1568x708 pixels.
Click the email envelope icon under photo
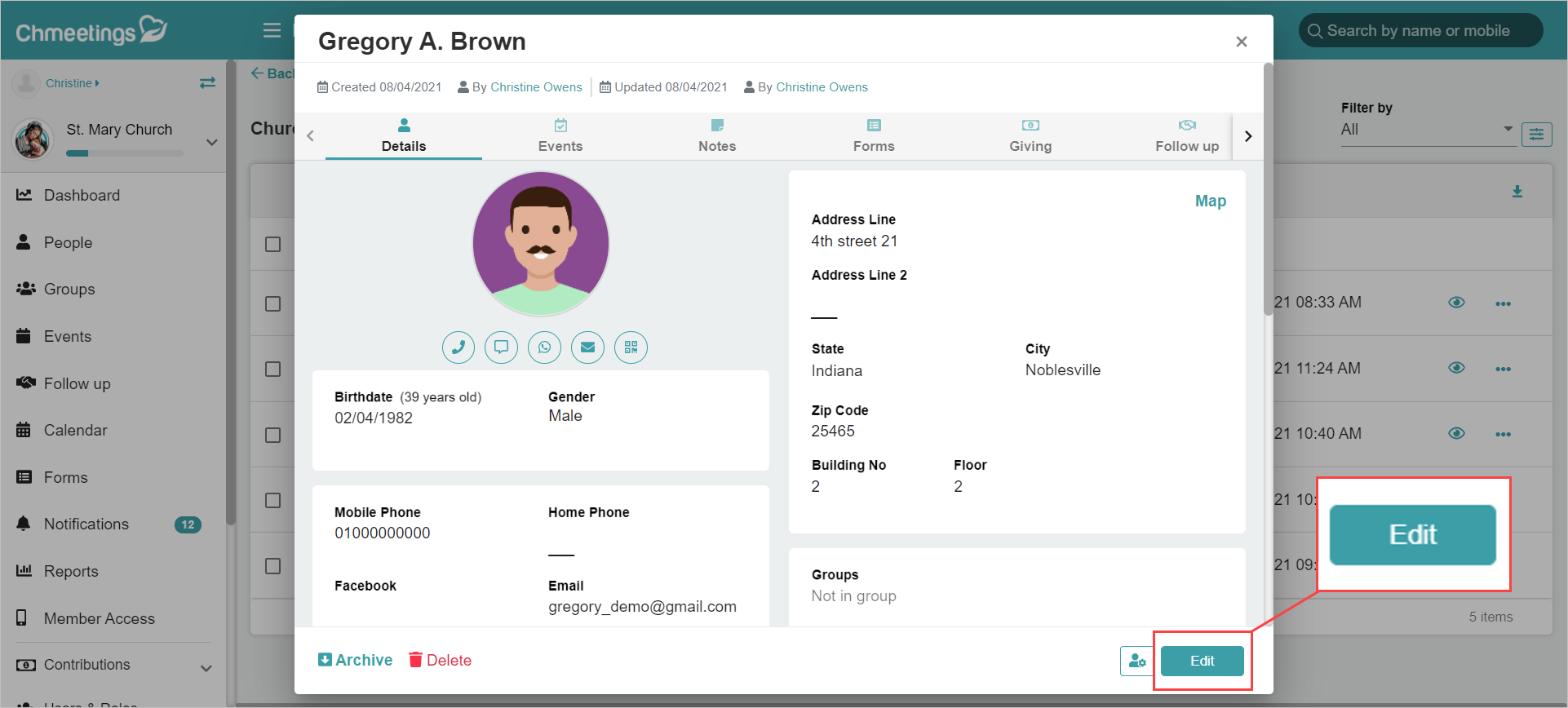(x=587, y=347)
